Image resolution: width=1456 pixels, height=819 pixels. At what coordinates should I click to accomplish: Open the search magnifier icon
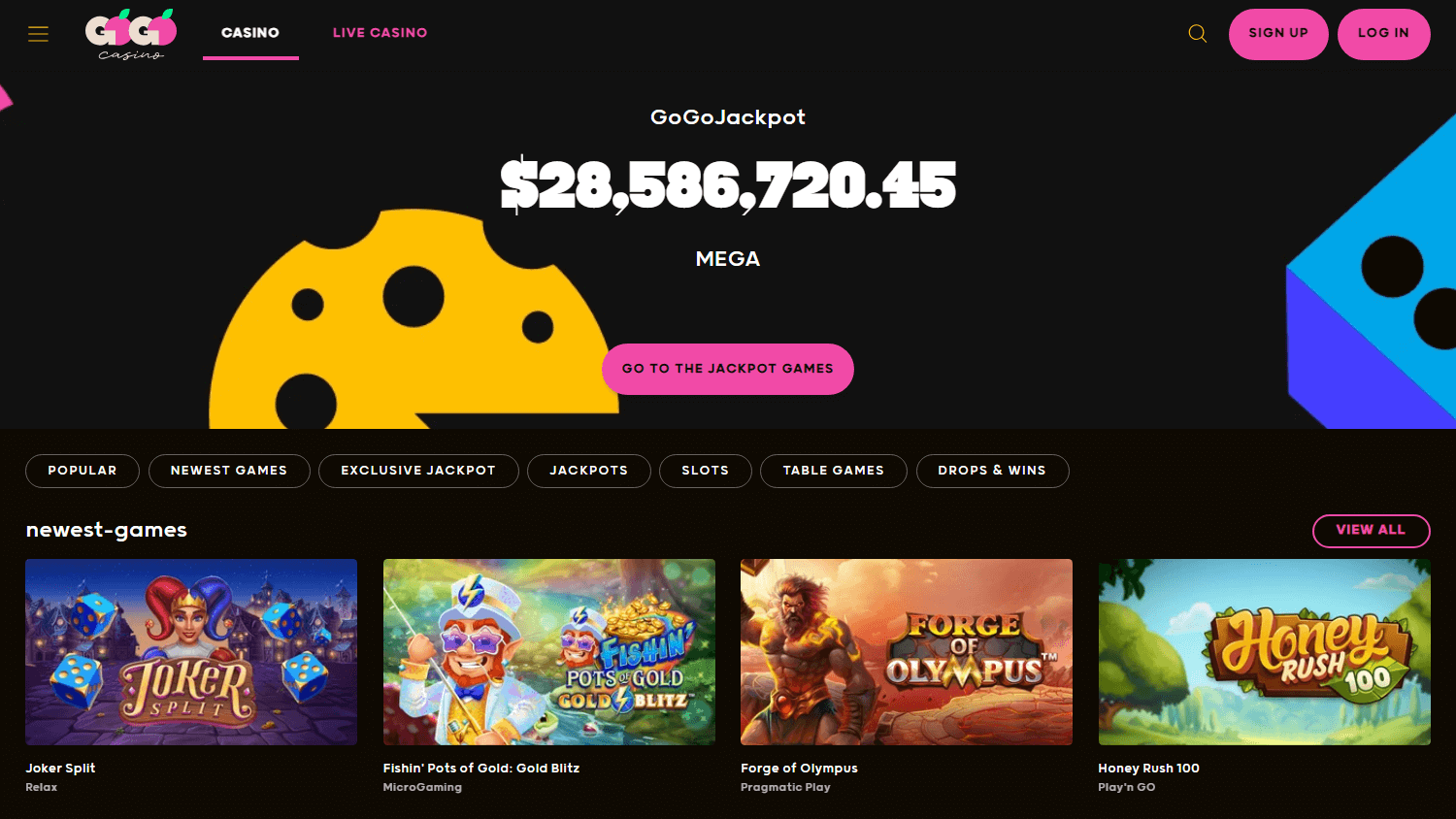pos(1198,34)
